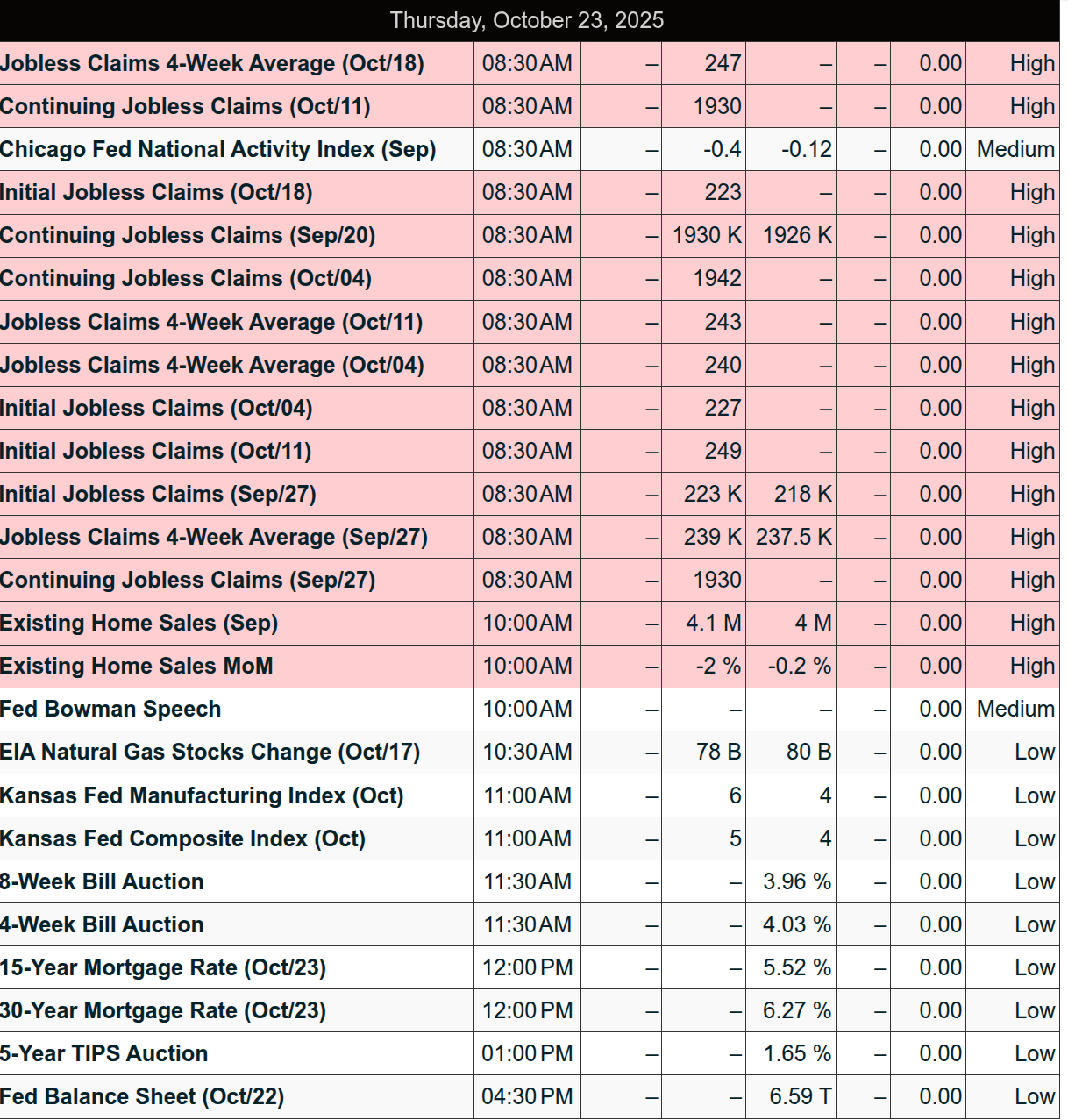This screenshot has height=1120, width=1068.
Task: Open Fed Bowman Speech event
Action: (110, 710)
